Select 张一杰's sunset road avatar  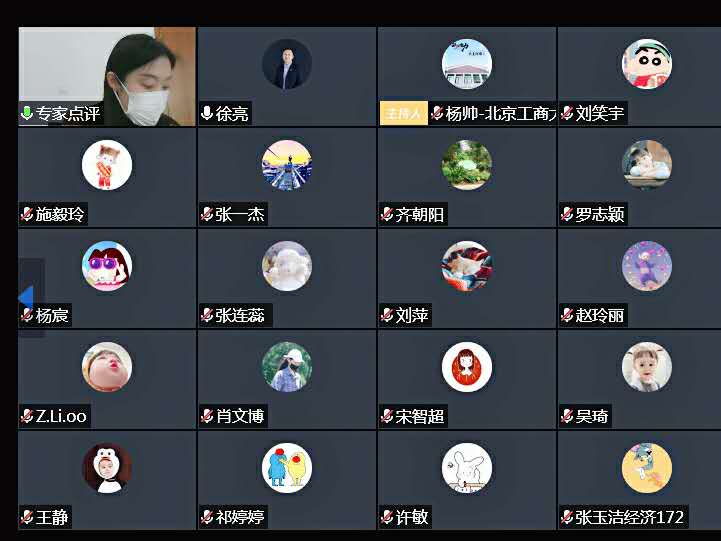[287, 165]
